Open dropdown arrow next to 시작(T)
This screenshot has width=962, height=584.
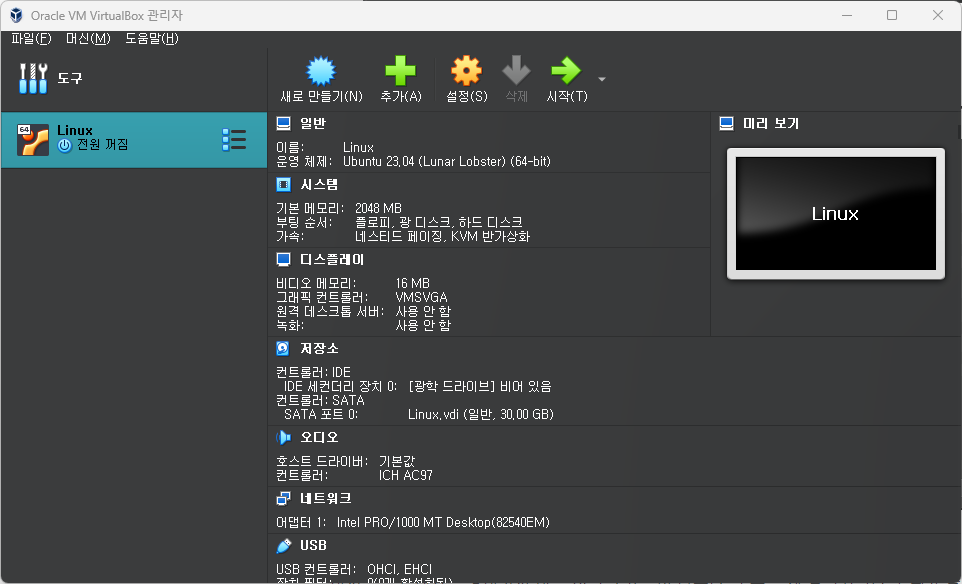tap(602, 79)
